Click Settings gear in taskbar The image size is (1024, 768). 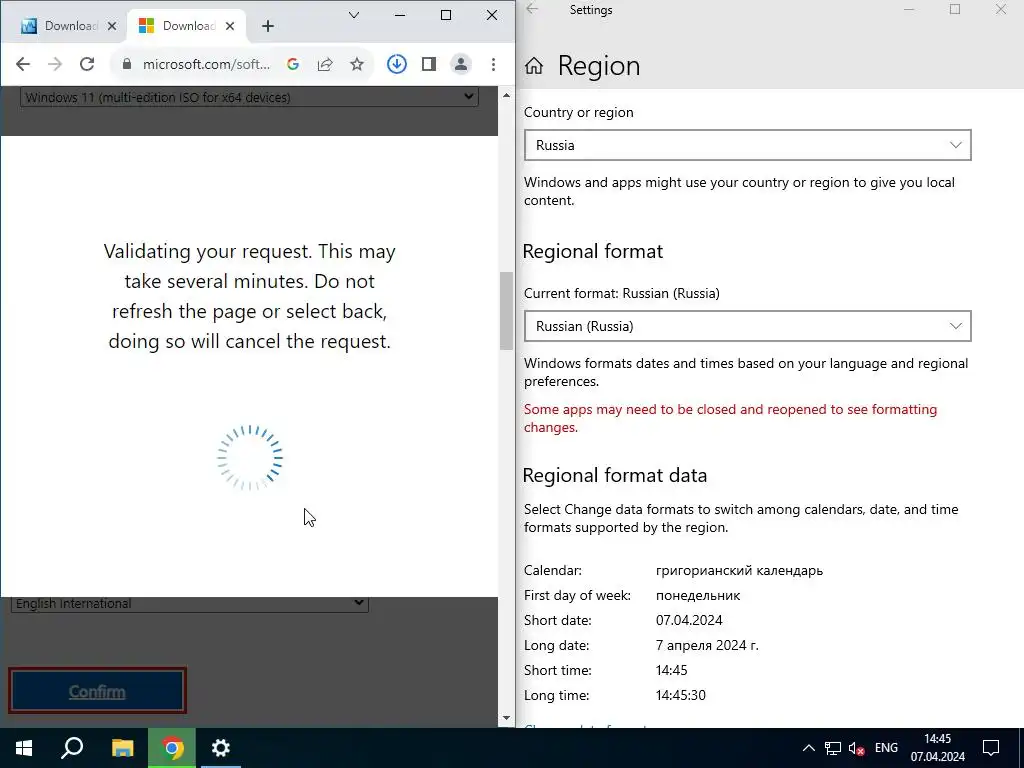pos(221,748)
